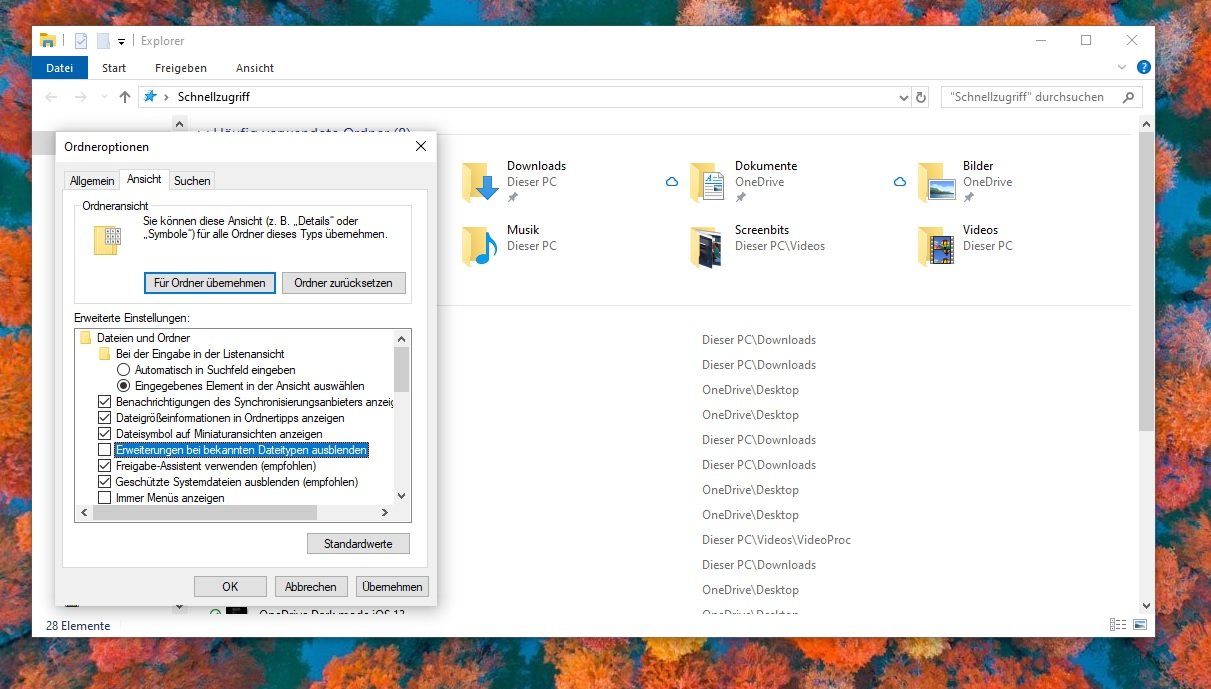
Task: Click vertical scrollbar thumb in settings list
Action: [402, 370]
